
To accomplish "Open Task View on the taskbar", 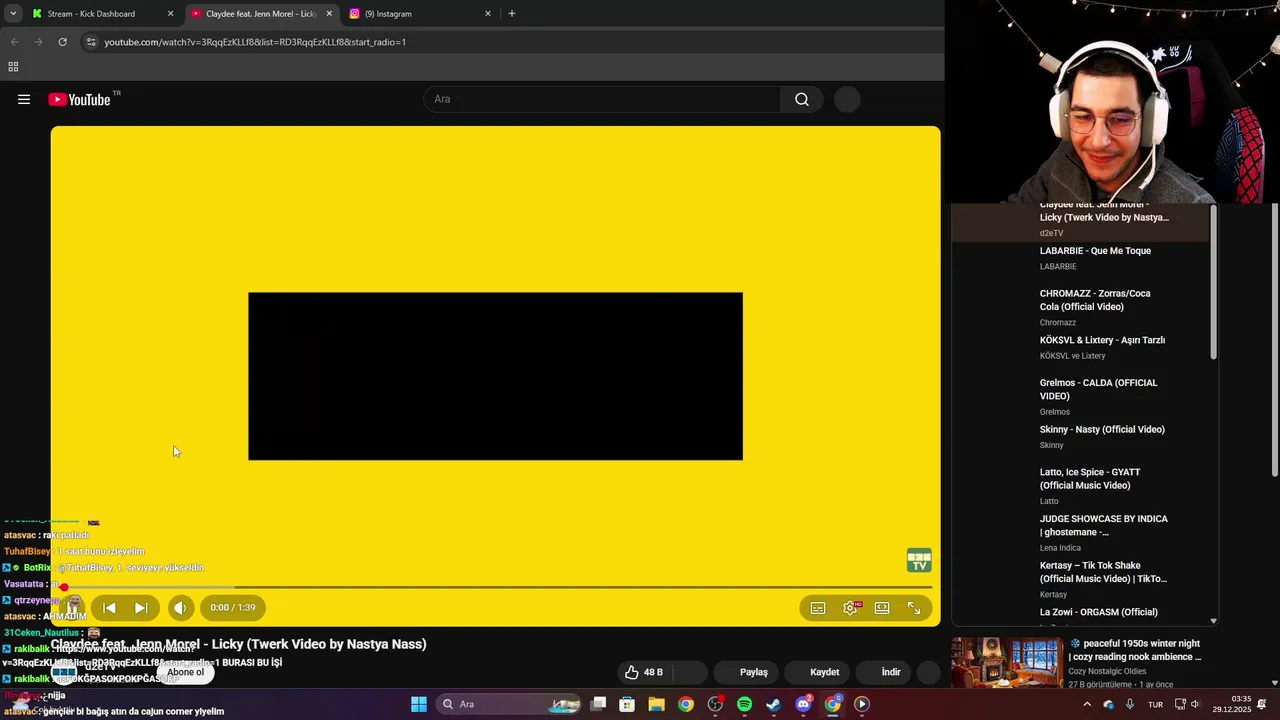I will 598,704.
